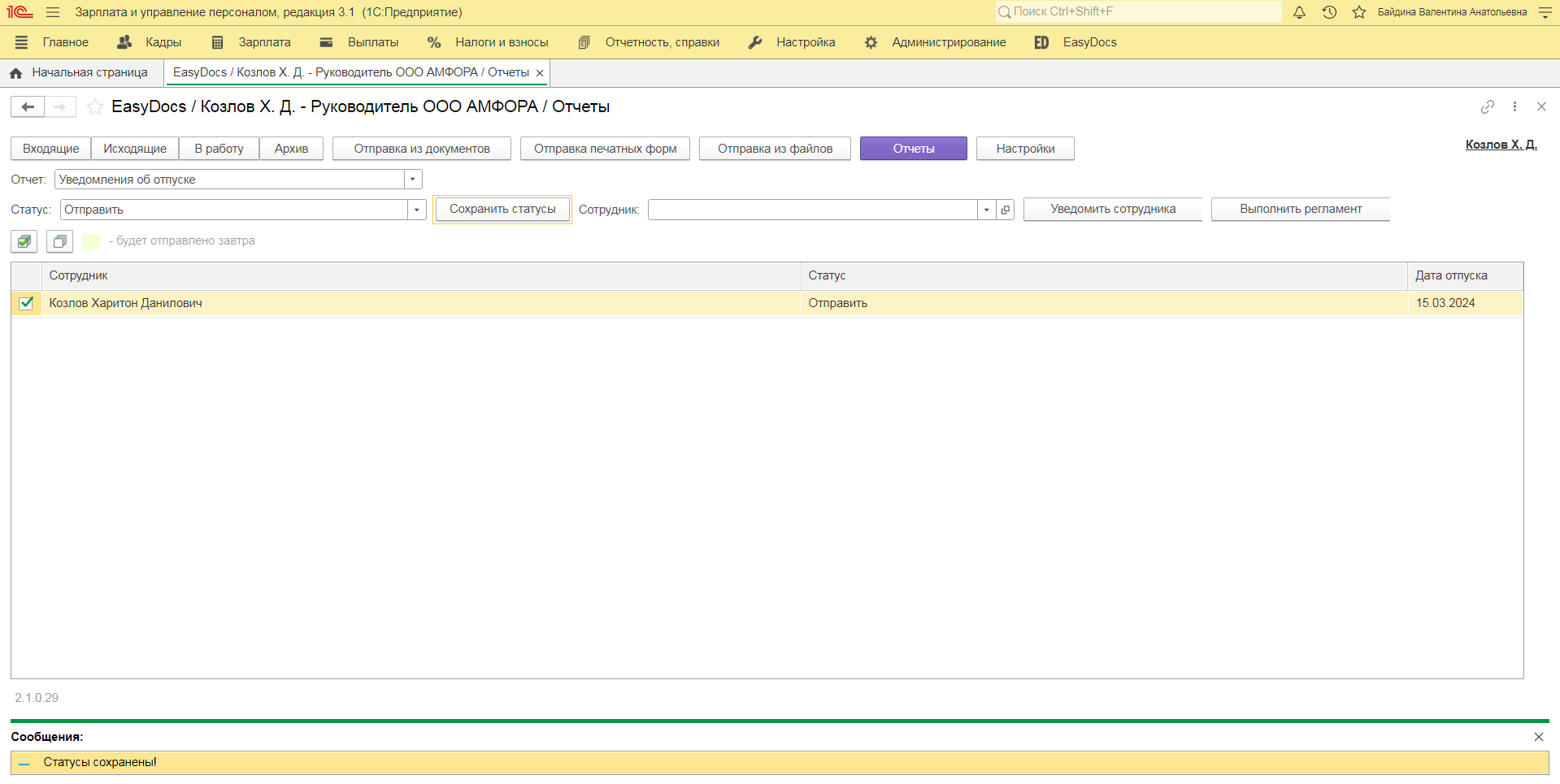Click Сохранить статусы button
1560x784 pixels.
tap(502, 210)
